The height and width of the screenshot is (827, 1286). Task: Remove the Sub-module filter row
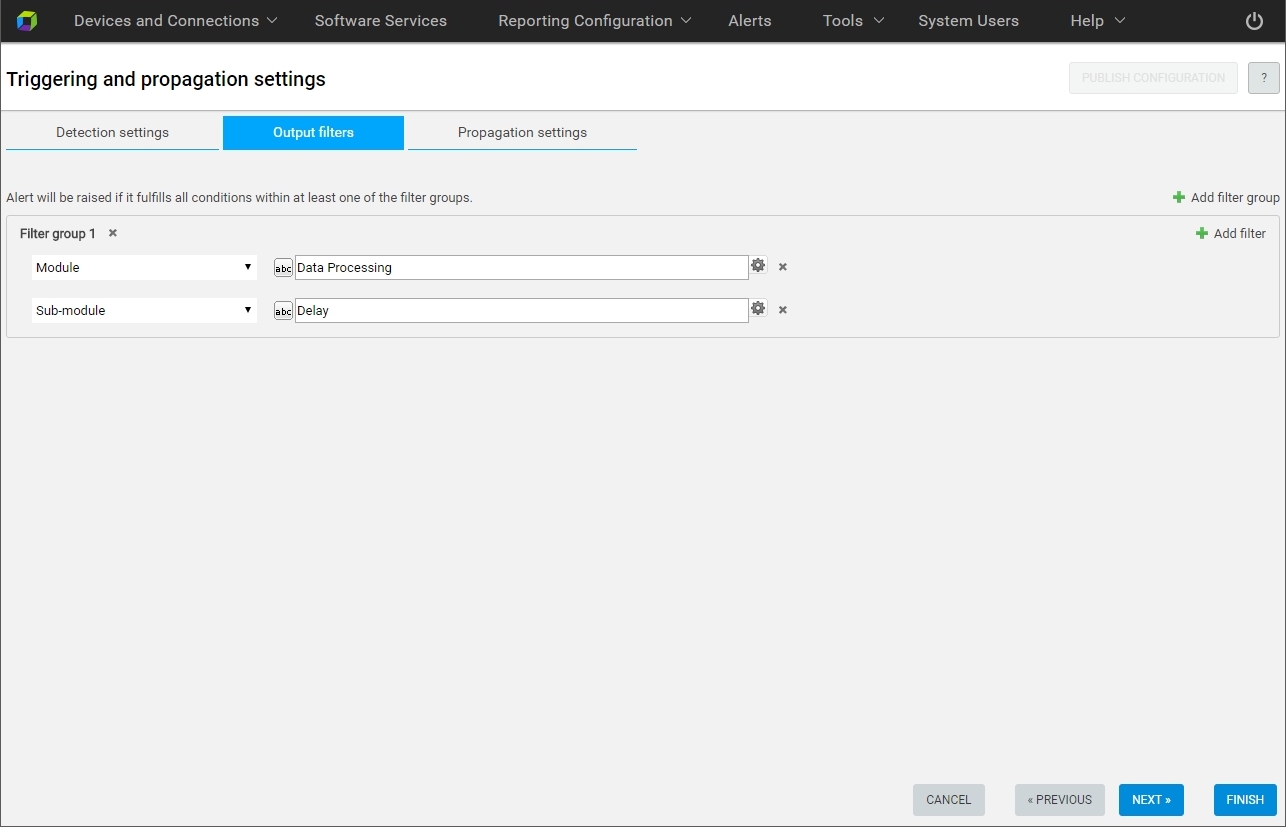point(783,310)
